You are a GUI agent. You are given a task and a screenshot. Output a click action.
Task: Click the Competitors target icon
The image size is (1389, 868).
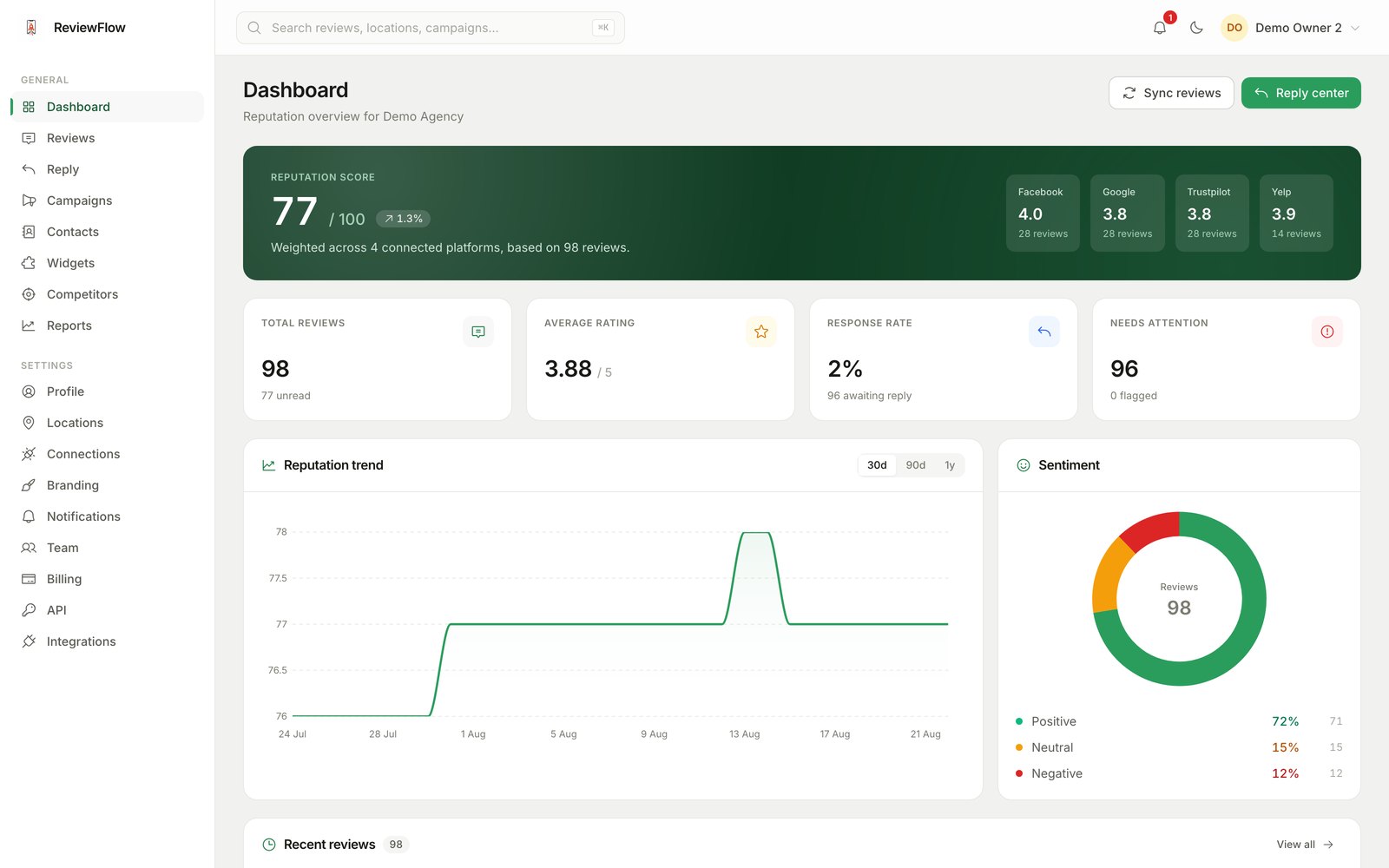pyautogui.click(x=29, y=294)
